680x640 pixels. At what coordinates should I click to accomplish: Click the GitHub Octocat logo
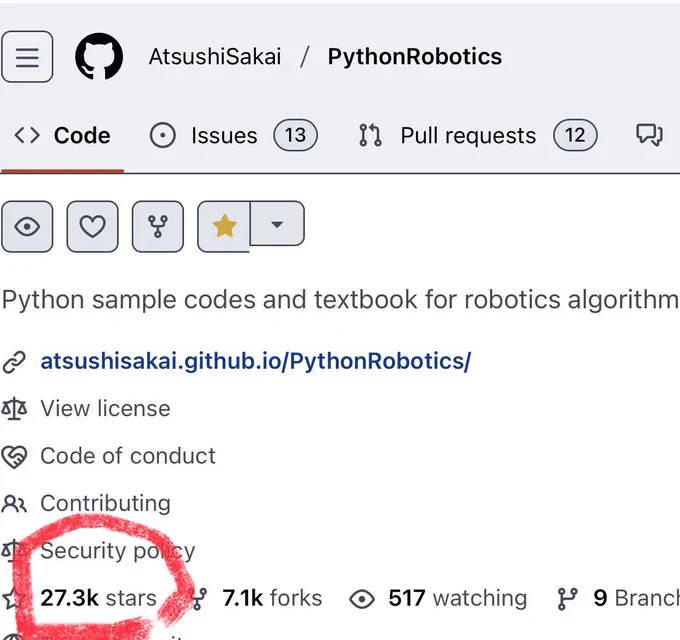(99, 57)
